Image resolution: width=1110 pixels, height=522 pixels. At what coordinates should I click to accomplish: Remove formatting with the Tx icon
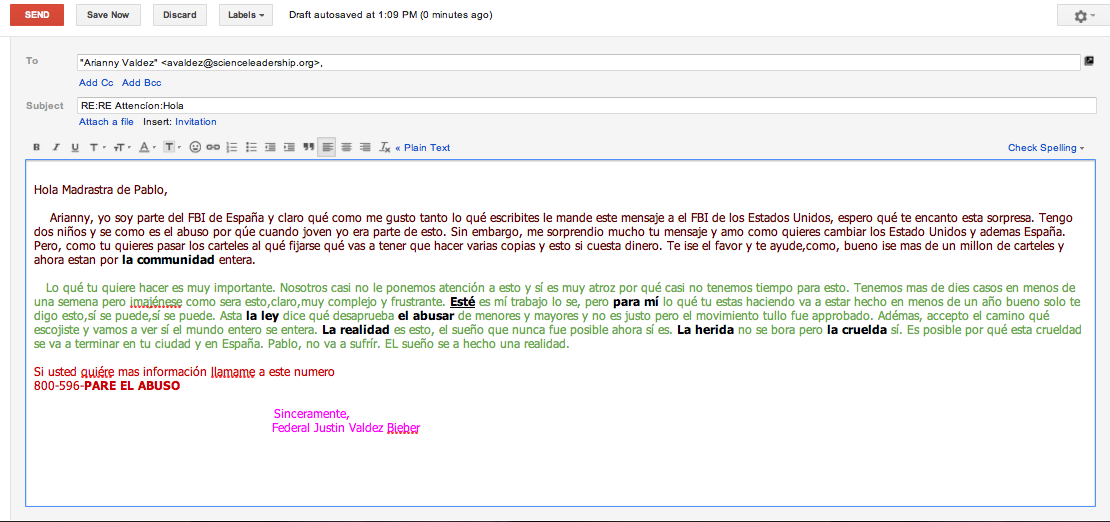pyautogui.click(x=384, y=148)
